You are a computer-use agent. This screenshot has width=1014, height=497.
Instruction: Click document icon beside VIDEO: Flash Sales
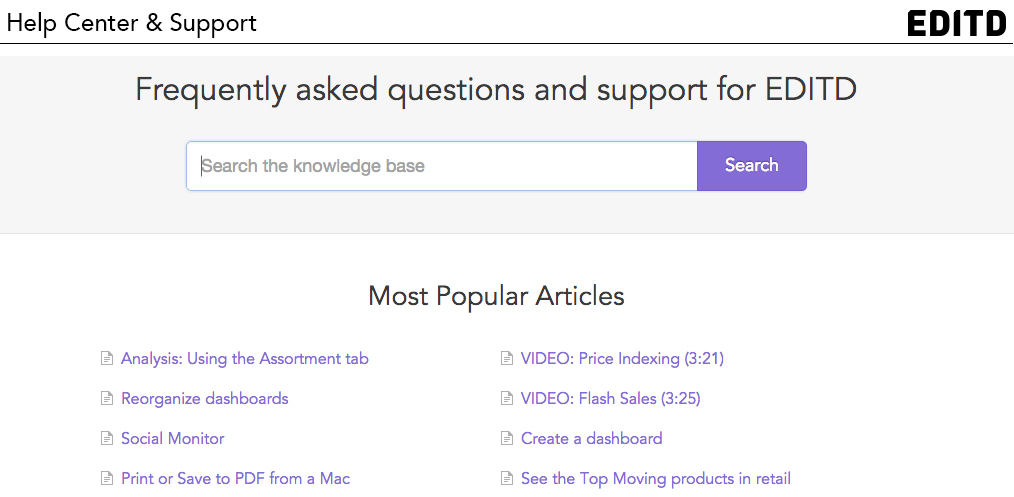coord(507,398)
